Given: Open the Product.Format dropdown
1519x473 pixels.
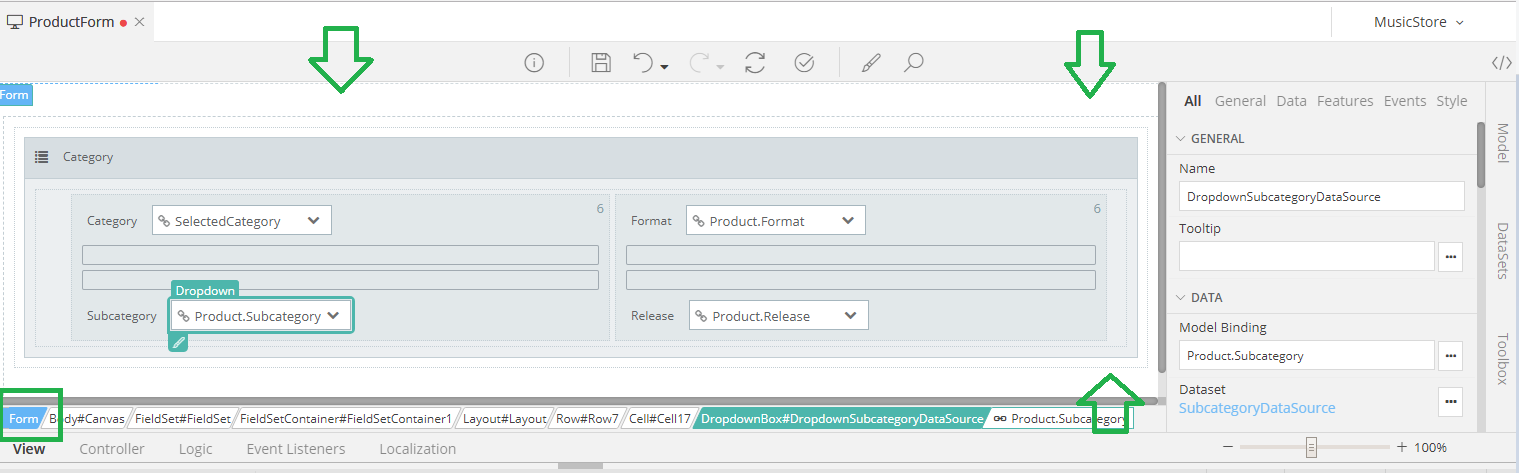Looking at the screenshot, I should click(x=775, y=221).
